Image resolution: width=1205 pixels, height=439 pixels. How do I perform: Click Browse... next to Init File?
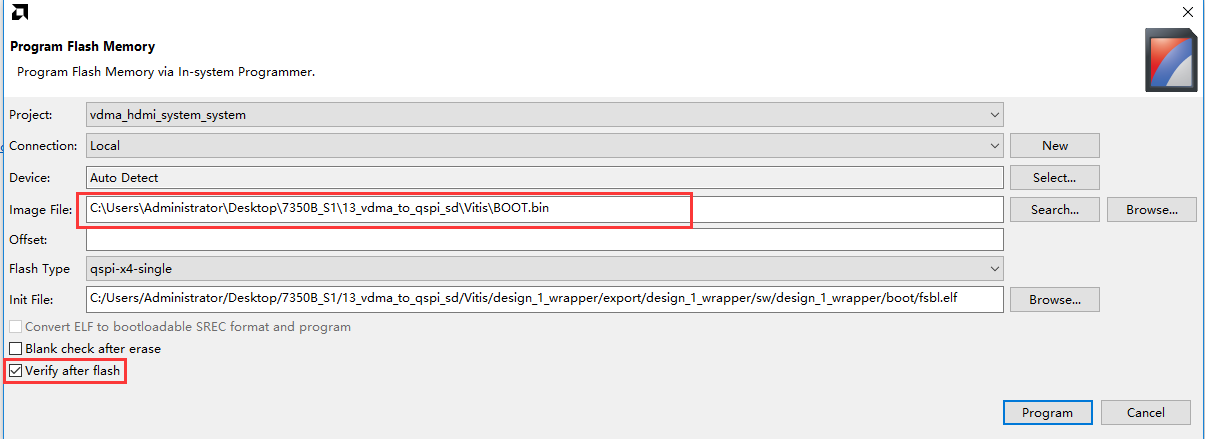tap(1055, 299)
